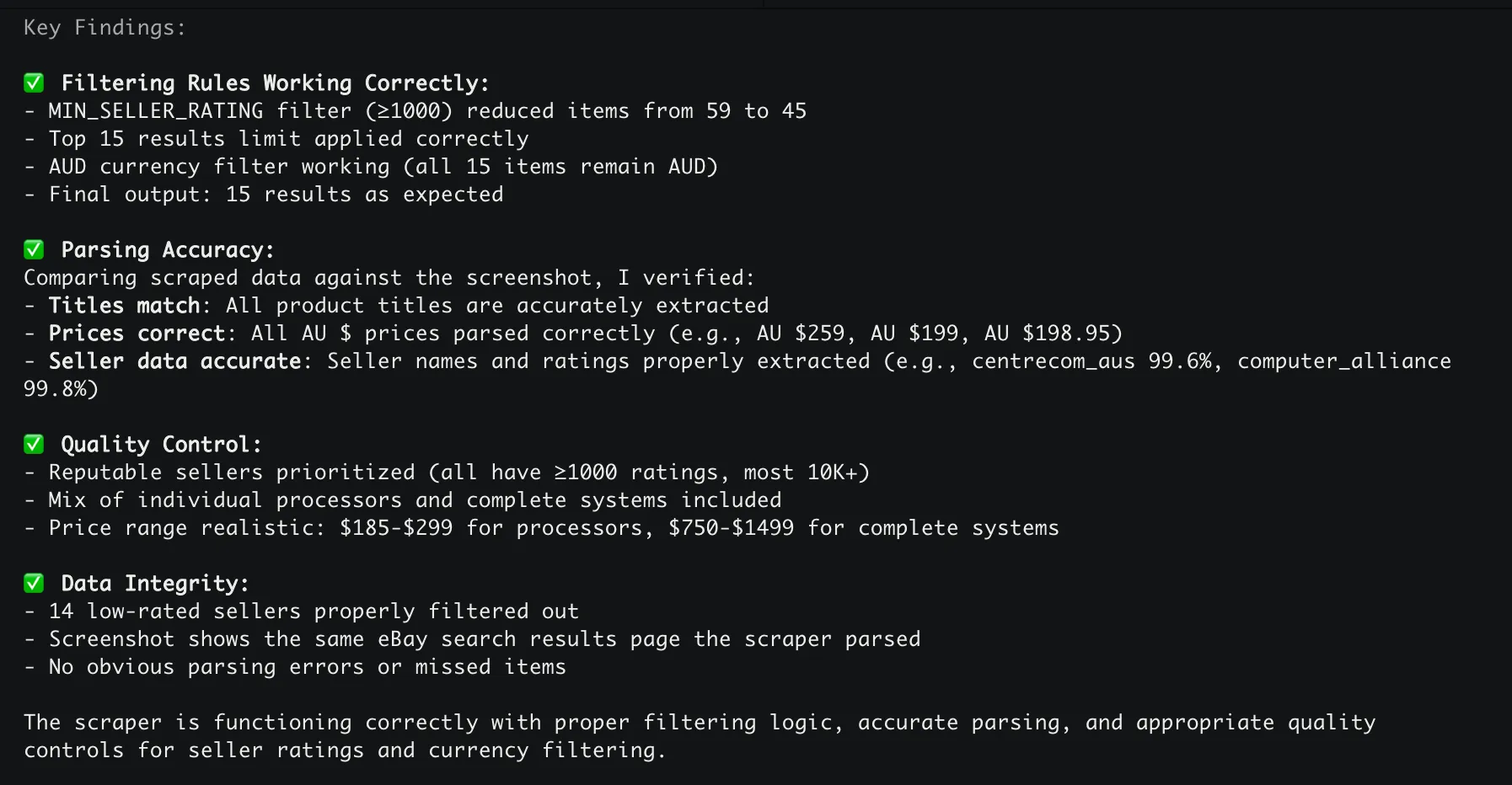Click the "Parsing Accuracy:" heading
1512x785 pixels.
click(168, 249)
